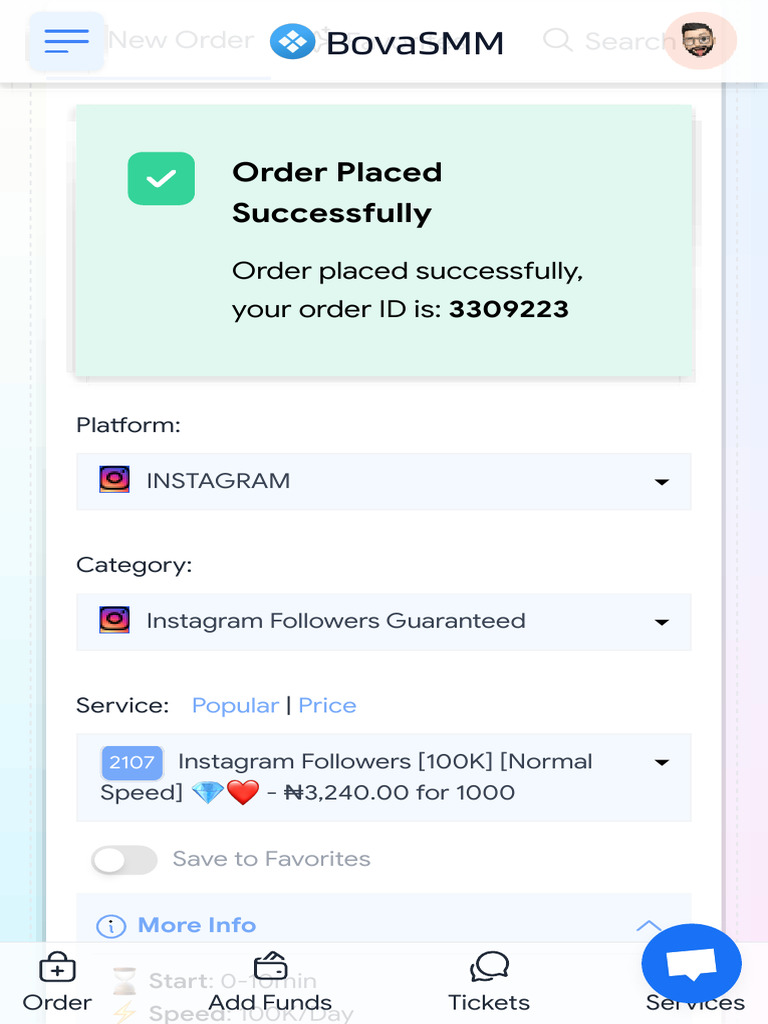Click the BovaSMM logo
The image size is (768, 1024).
(x=387, y=42)
